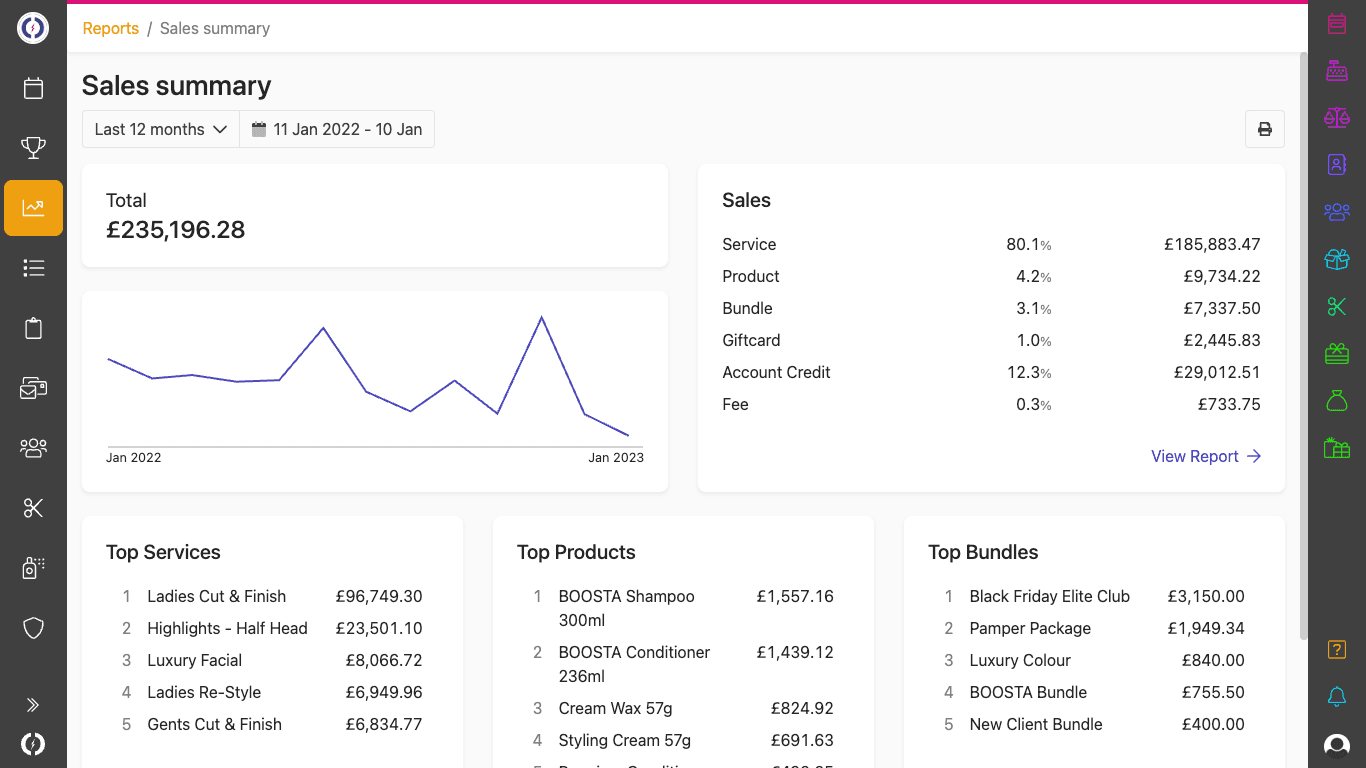
Task: Click the notifications bell icon
Action: coord(1336,697)
